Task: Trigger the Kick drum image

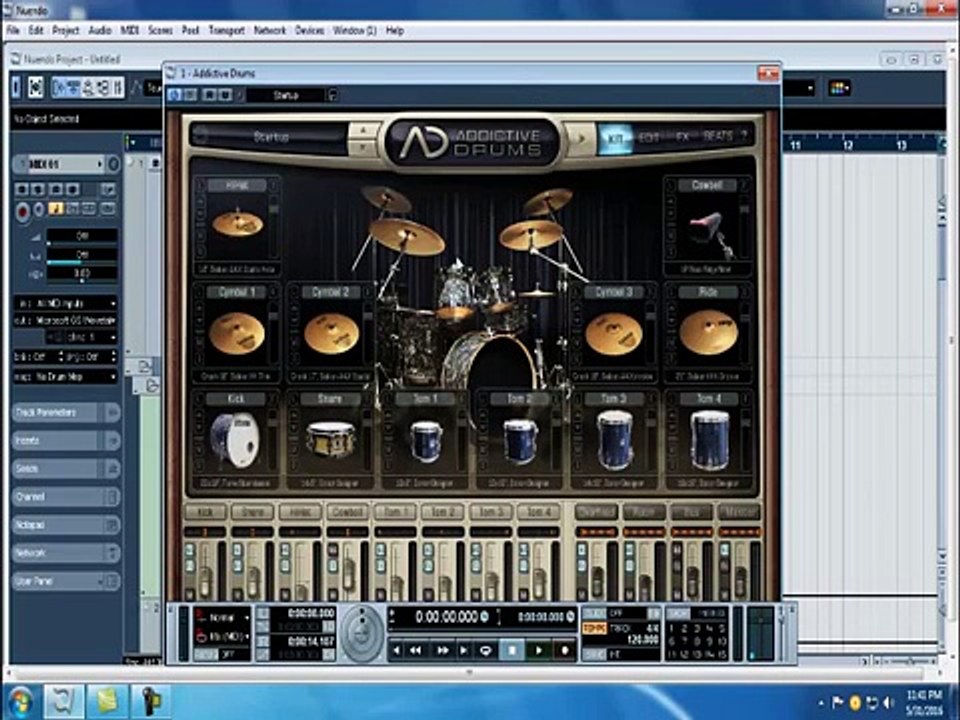Action: [x=235, y=440]
